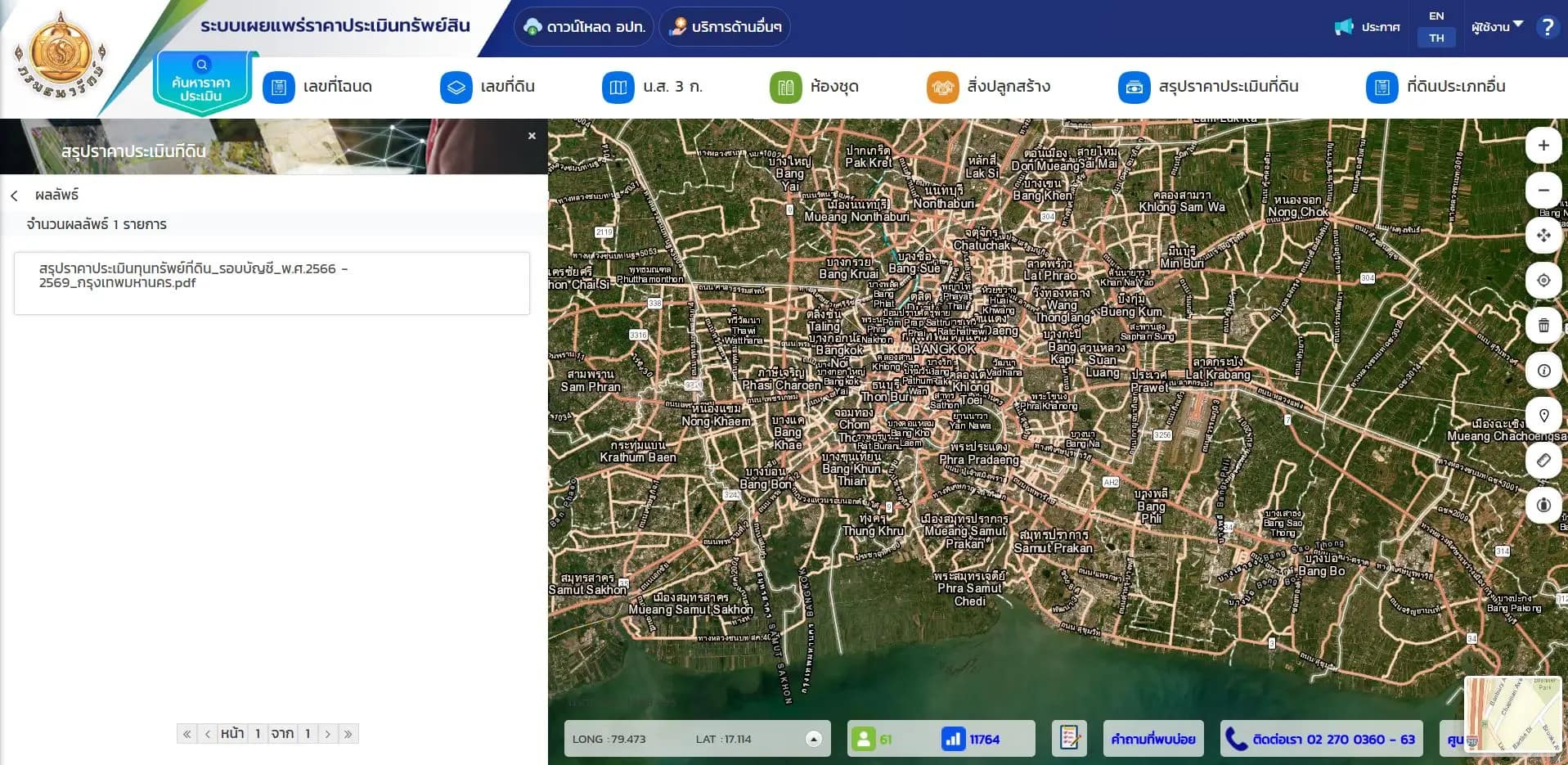
Task: Expand the coordinates panel arrow
Action: 813,739
